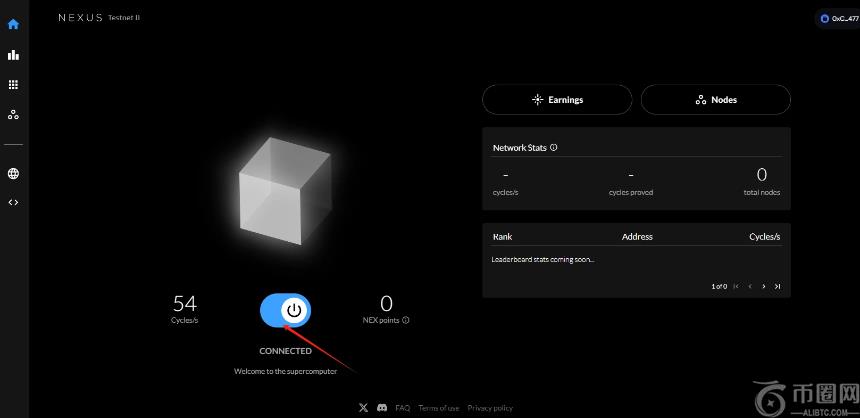
Task: Open the Privacy policy link
Action: click(490, 408)
